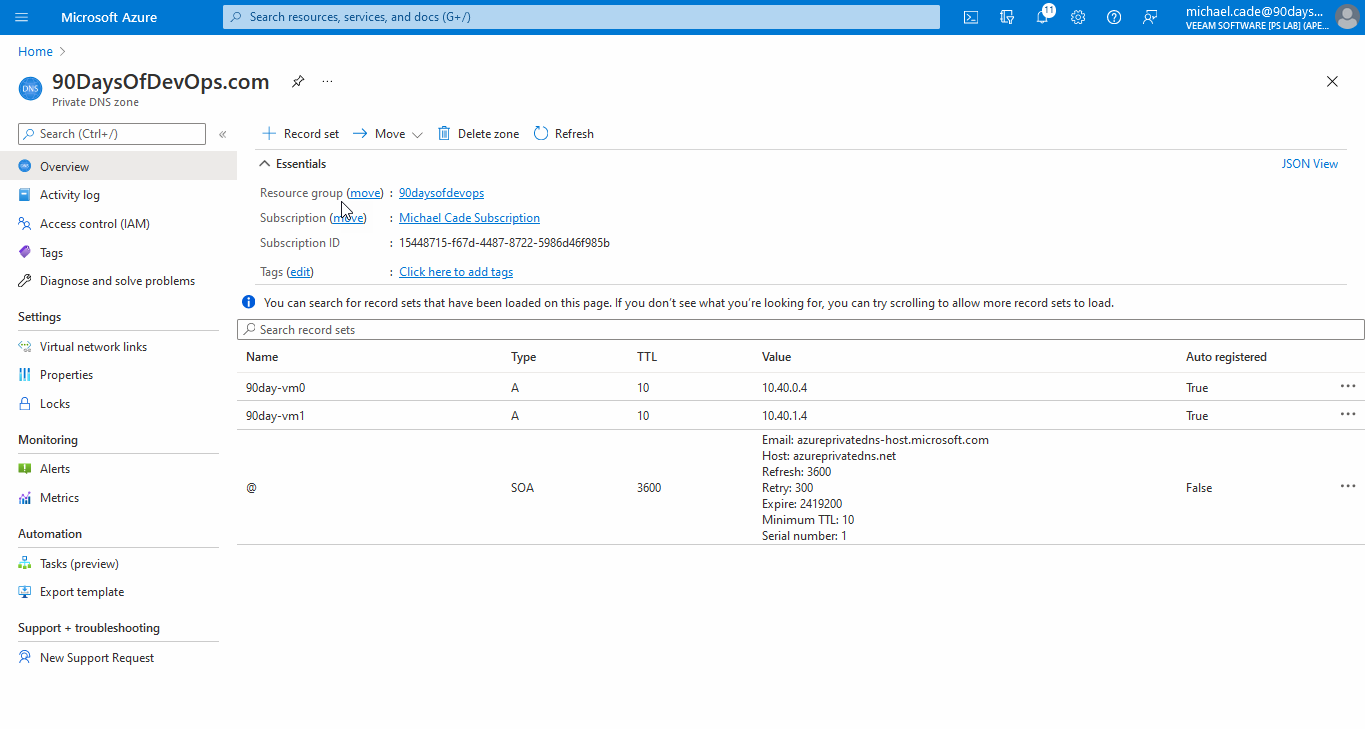Open portal settings gear
1365x729 pixels.
[x=1078, y=17]
